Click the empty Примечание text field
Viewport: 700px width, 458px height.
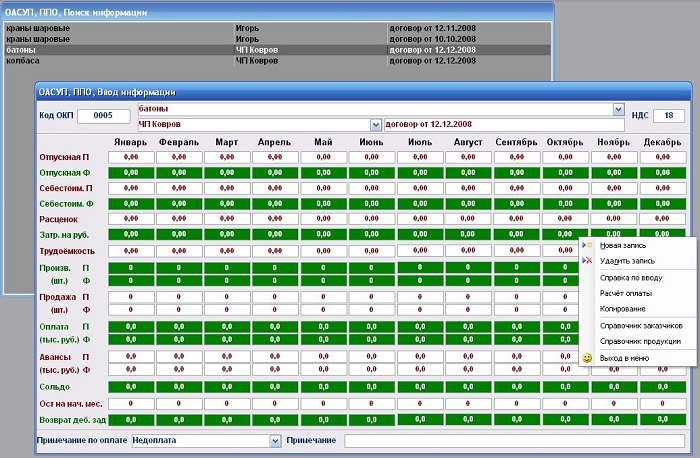click(x=515, y=440)
